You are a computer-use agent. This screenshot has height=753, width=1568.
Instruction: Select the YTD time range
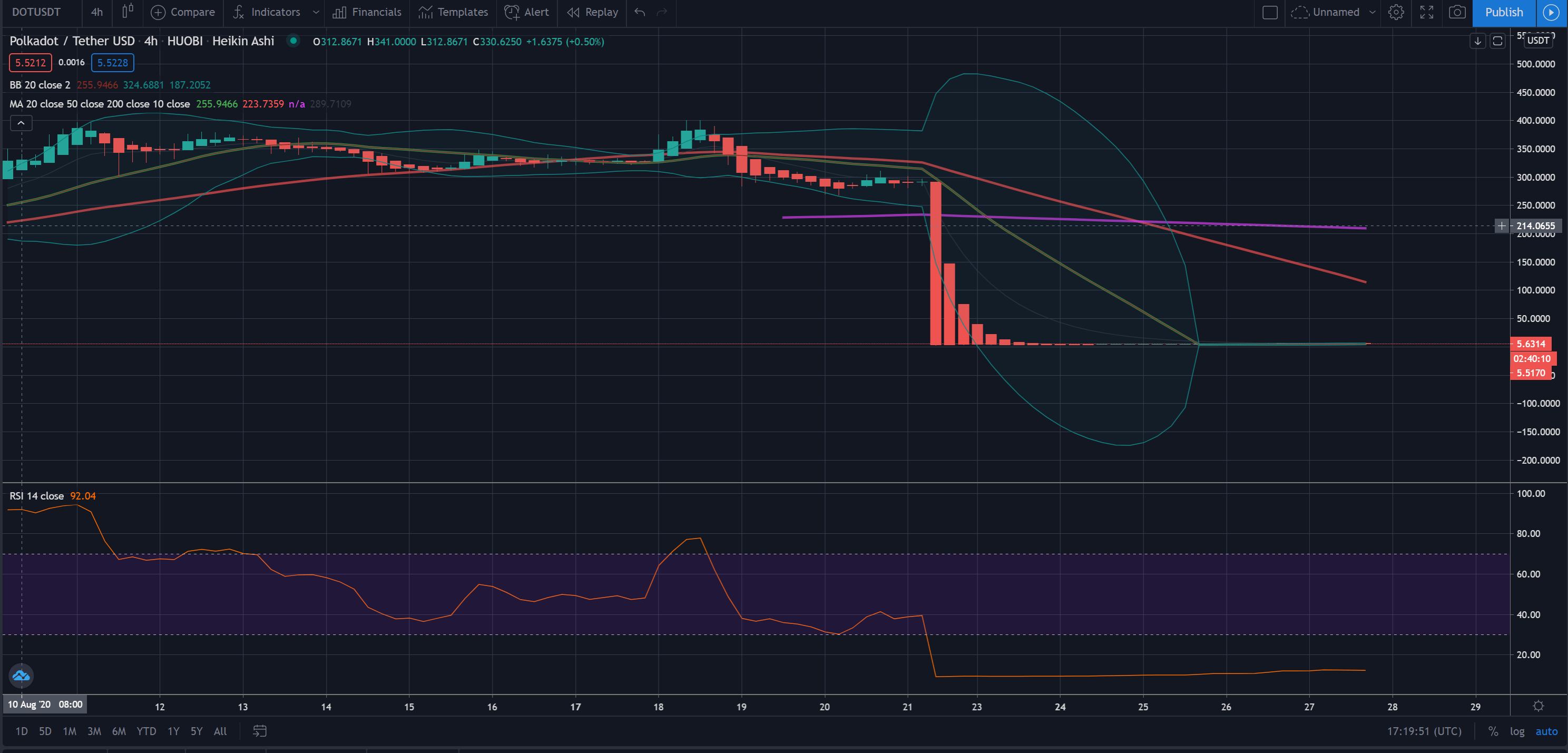tap(146, 731)
